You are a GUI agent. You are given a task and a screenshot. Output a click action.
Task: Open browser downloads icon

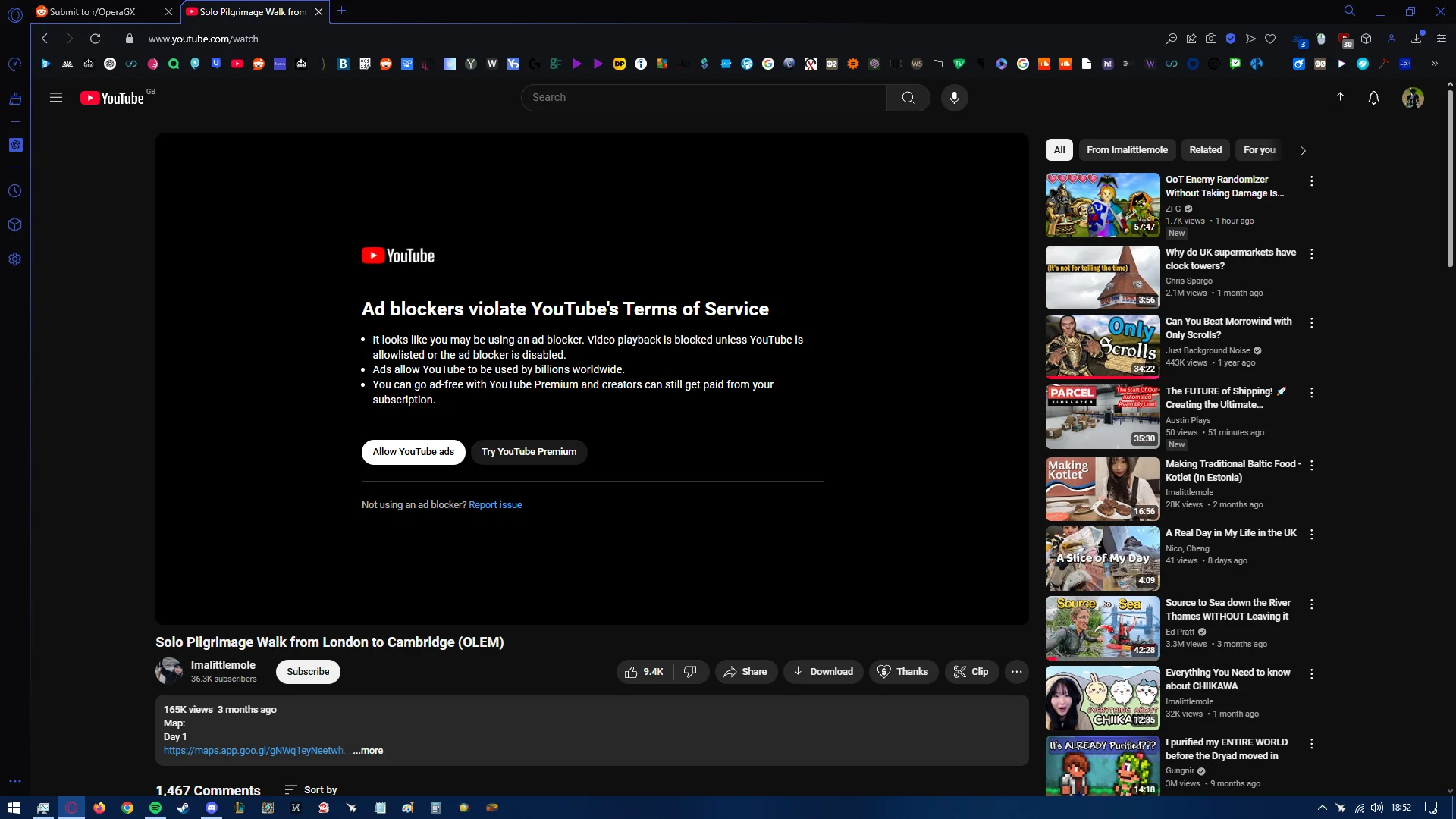(1416, 39)
